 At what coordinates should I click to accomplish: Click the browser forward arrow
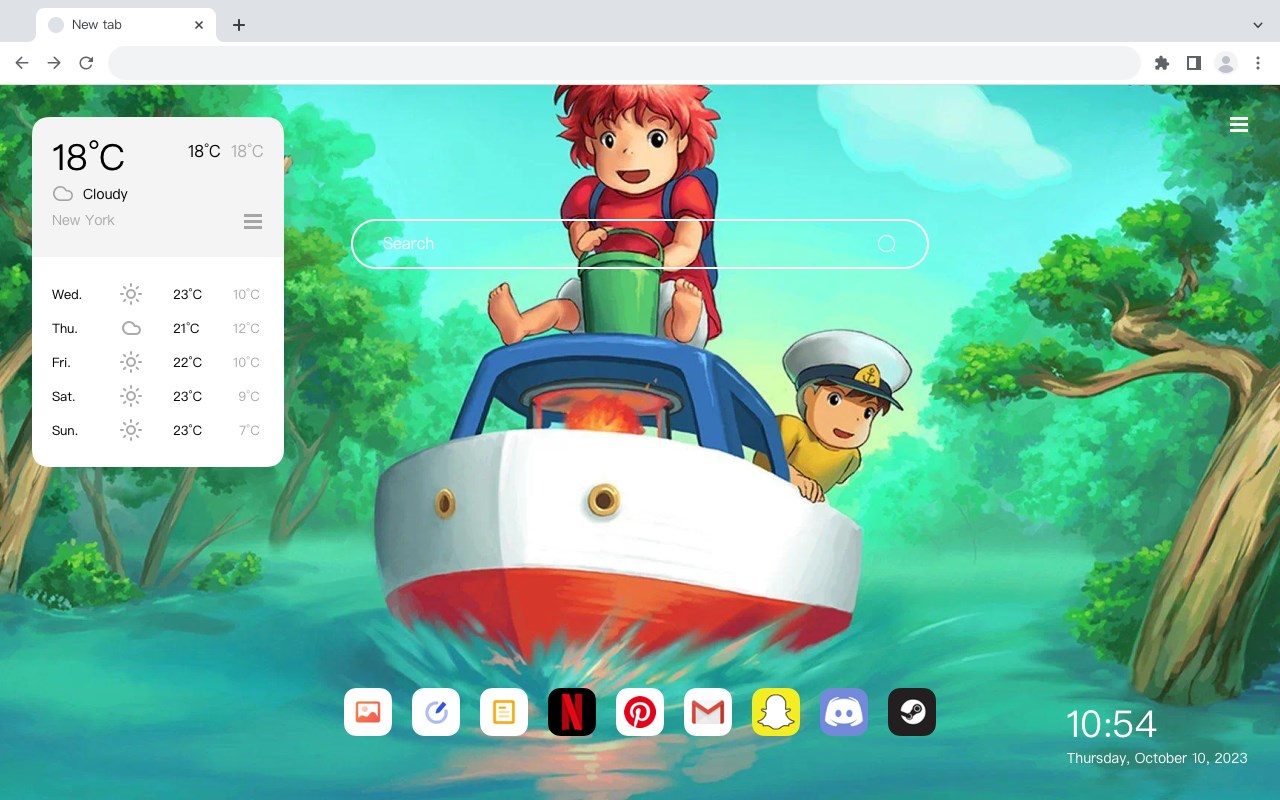click(x=54, y=63)
